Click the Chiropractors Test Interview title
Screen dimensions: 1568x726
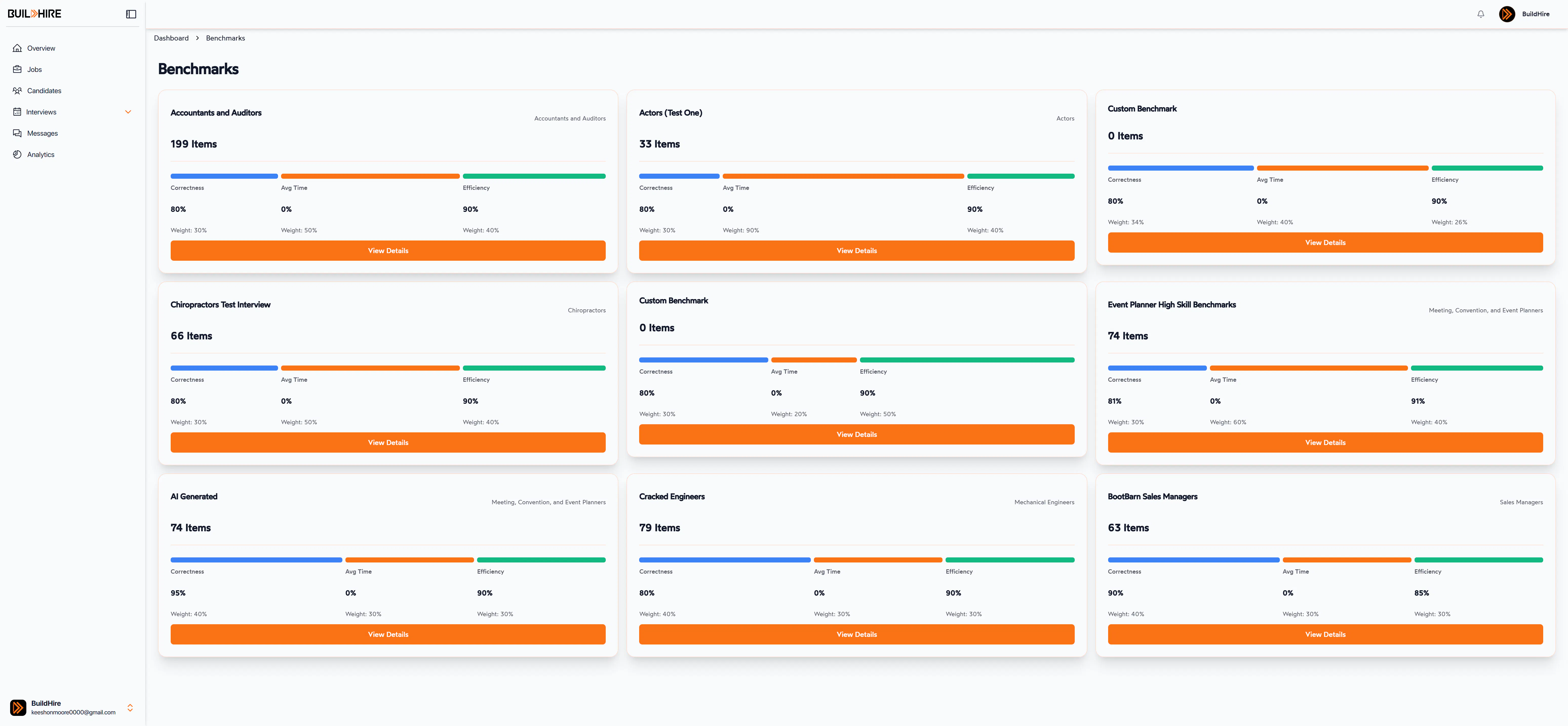[220, 304]
